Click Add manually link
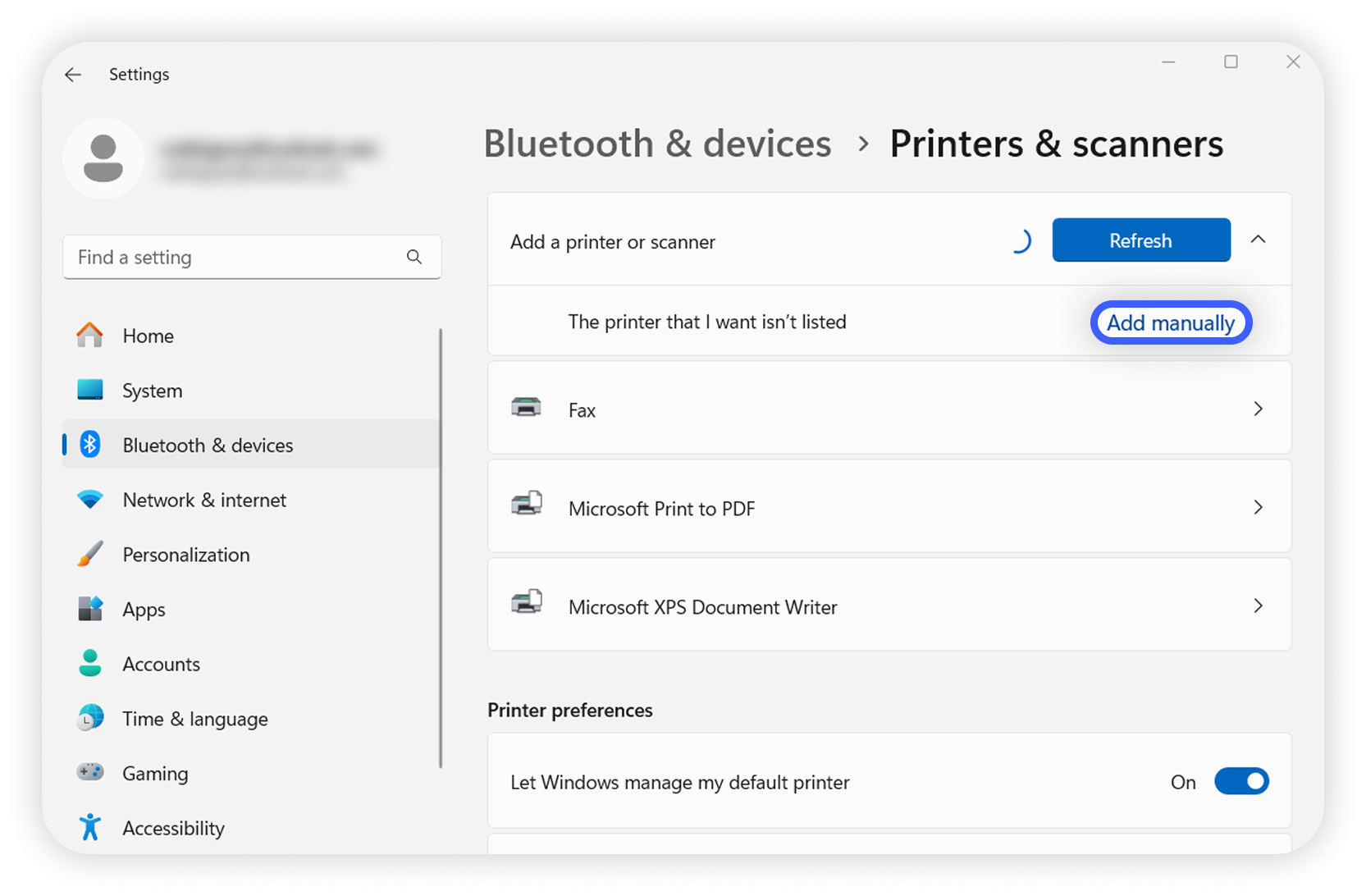Viewport: 1366px width, 896px height. (x=1171, y=322)
